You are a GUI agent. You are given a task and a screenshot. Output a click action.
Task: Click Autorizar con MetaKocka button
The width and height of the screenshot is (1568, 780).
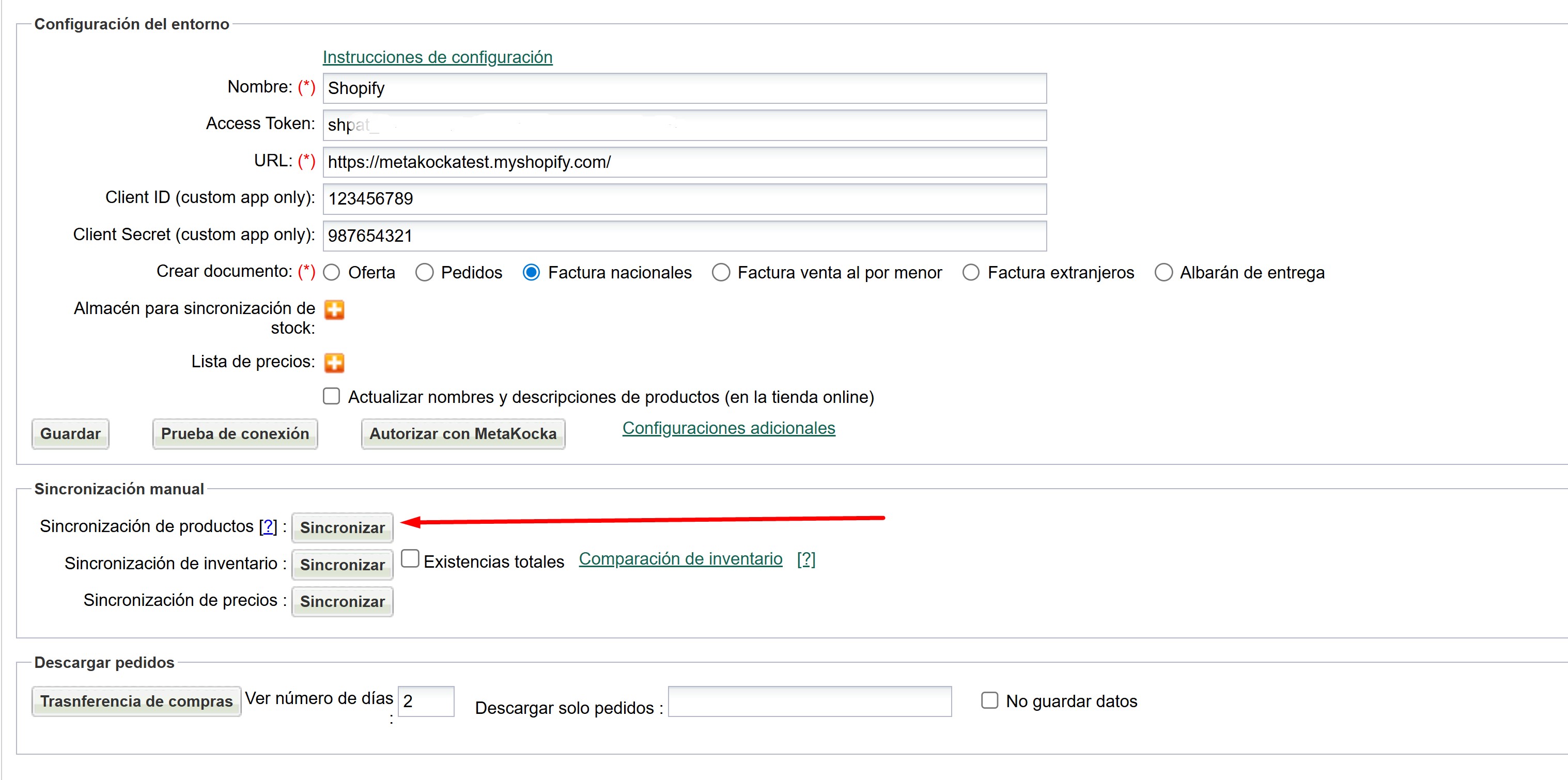point(462,434)
